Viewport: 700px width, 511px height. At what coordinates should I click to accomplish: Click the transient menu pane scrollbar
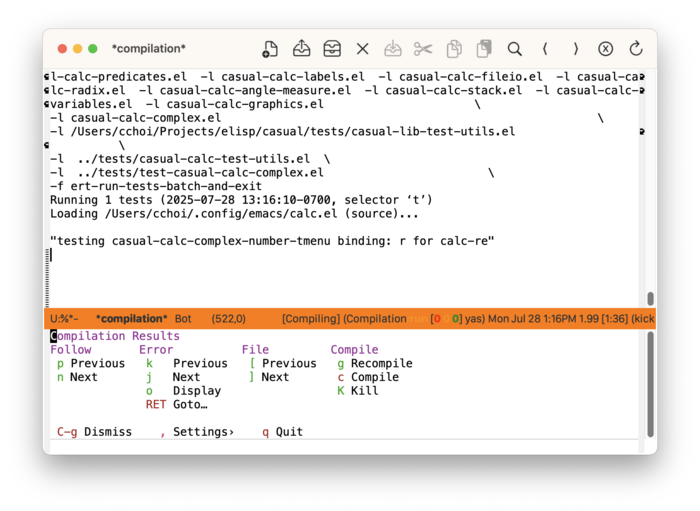(x=650, y=384)
